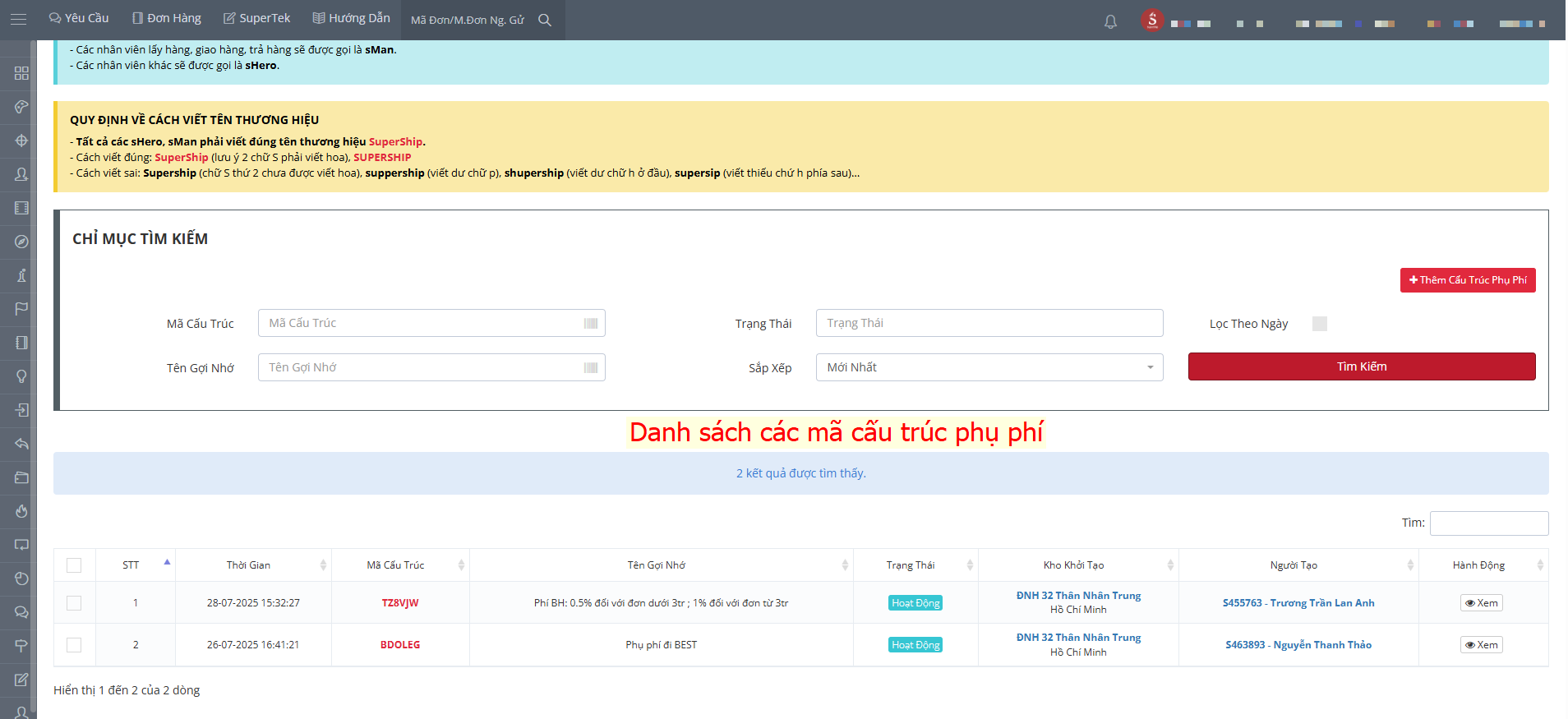Open the notifications bell
1568x719 pixels.
point(1110,21)
